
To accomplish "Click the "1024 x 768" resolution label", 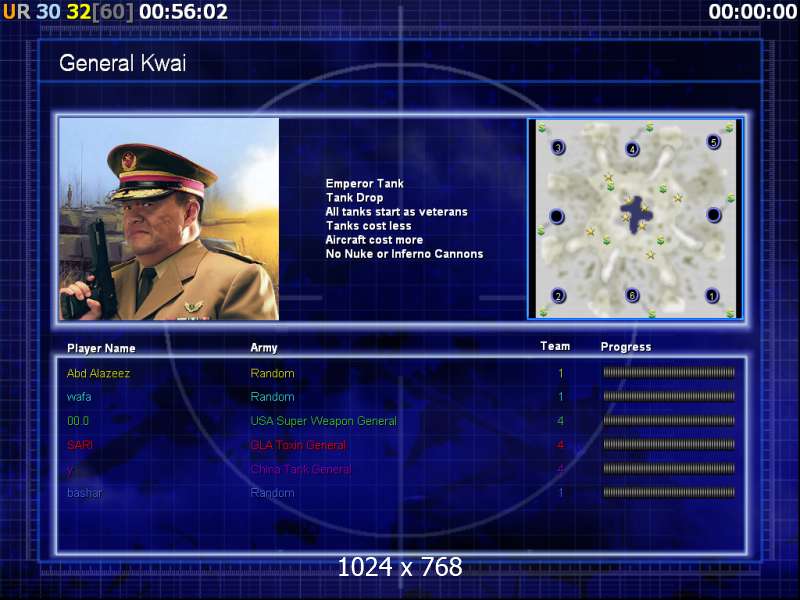I will pos(400,567).
